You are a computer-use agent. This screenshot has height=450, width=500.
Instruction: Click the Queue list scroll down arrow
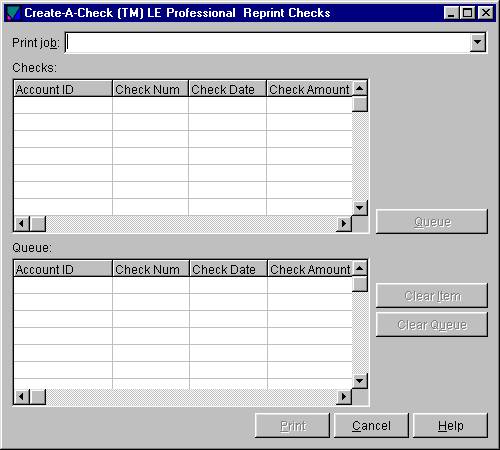tap(359, 381)
